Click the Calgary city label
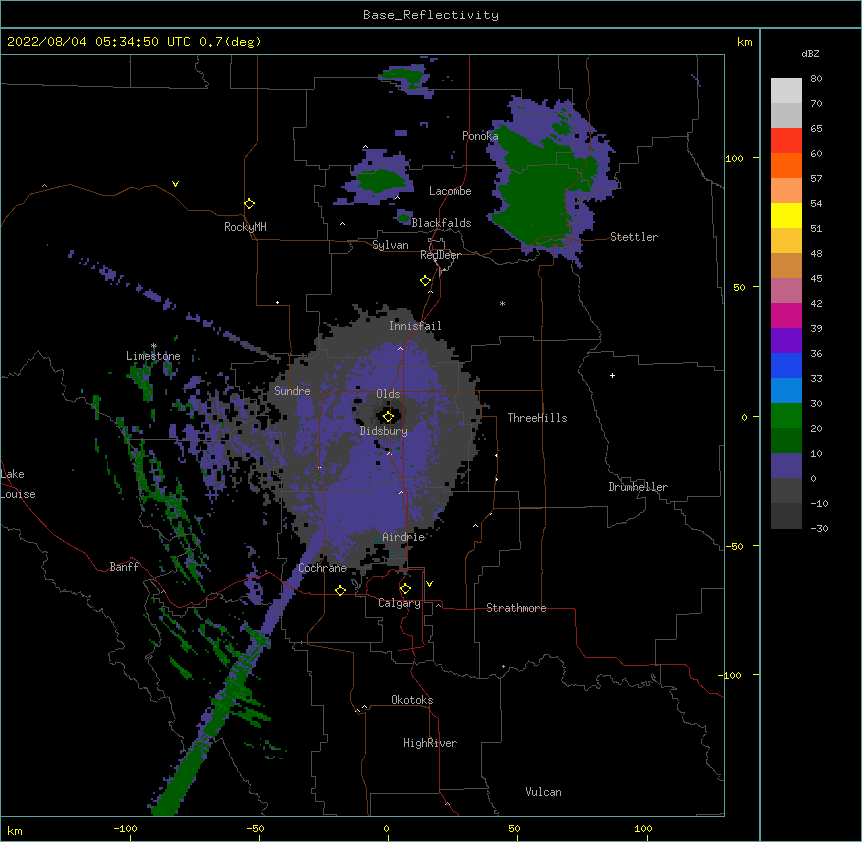 click(x=399, y=603)
